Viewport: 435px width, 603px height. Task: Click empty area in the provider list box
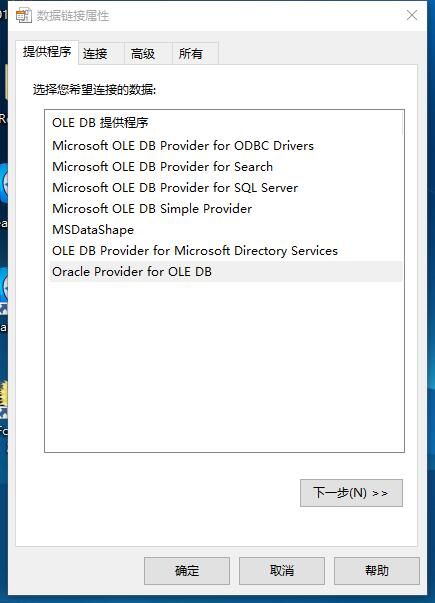[x=225, y=365]
